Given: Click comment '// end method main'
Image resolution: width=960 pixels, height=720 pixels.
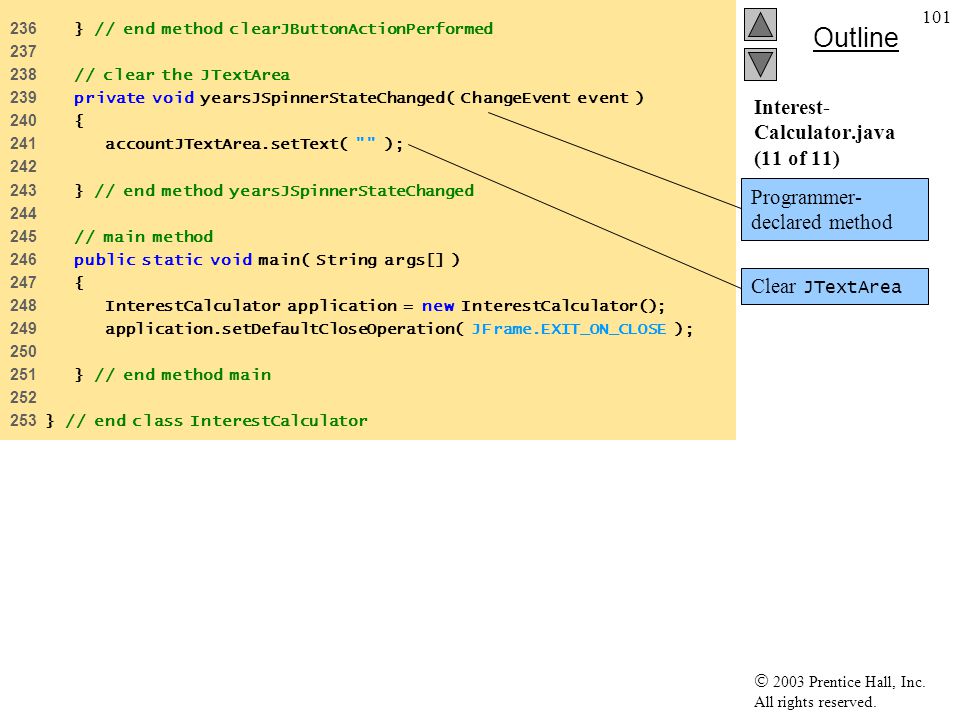Looking at the screenshot, I should (182, 375).
